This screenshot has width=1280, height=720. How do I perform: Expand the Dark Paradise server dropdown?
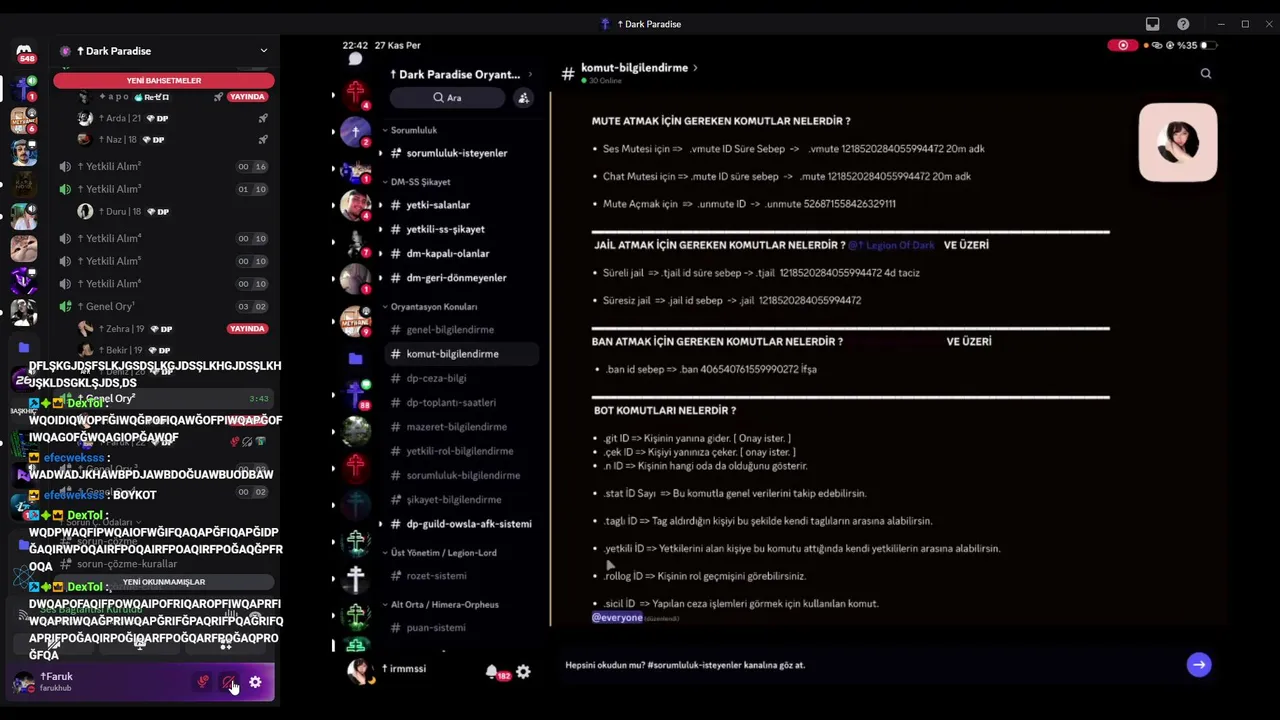coord(264,51)
